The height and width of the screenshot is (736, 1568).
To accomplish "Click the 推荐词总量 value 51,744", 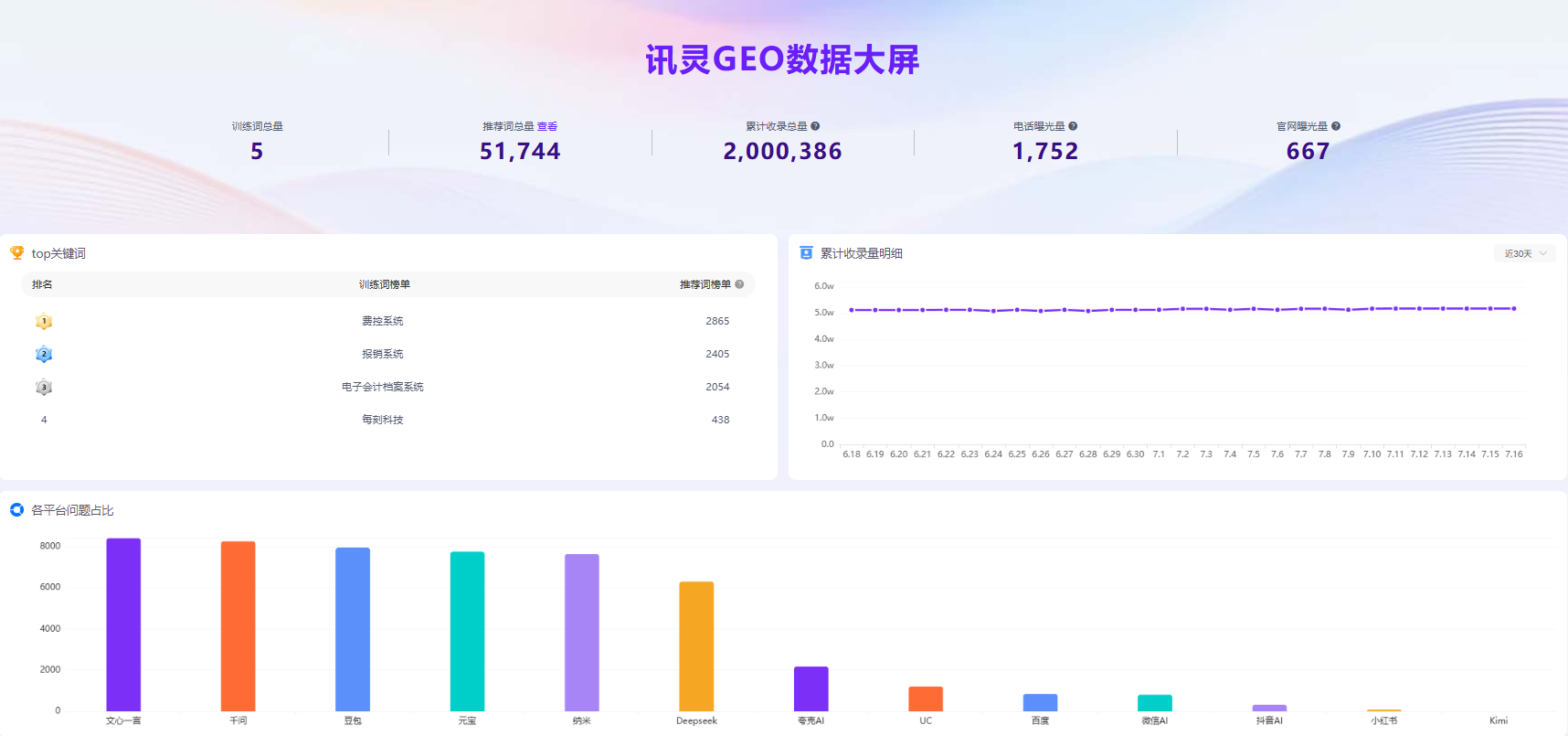I will click(x=520, y=151).
